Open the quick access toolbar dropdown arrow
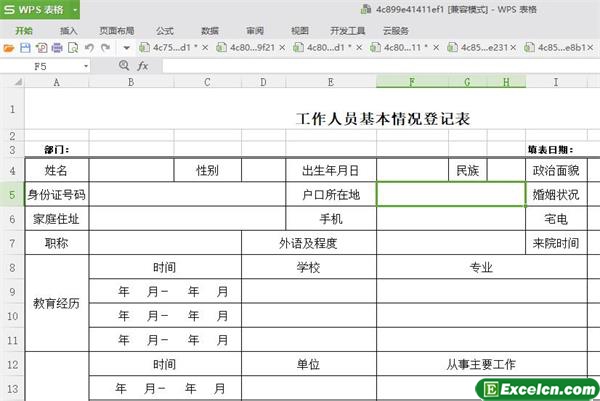 (126, 48)
